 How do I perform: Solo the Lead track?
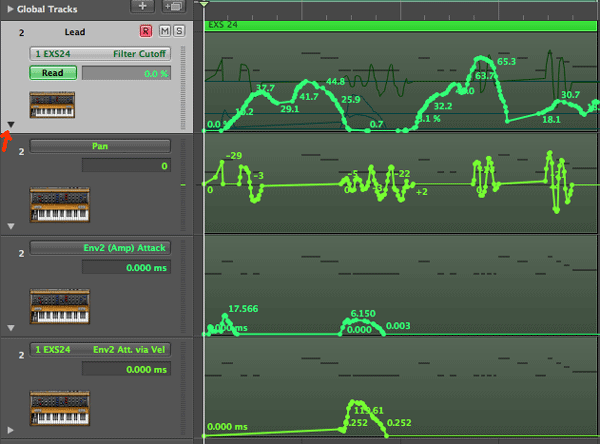pyautogui.click(x=176, y=32)
